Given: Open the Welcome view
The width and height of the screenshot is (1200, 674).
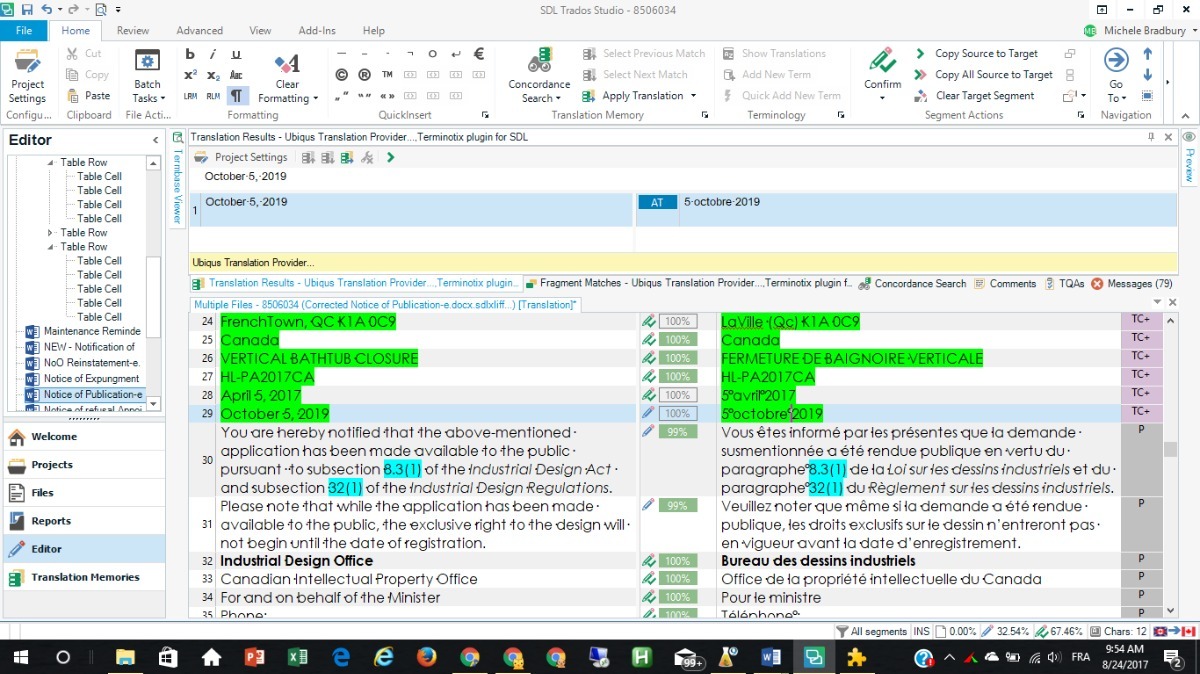Looking at the screenshot, I should [x=83, y=436].
